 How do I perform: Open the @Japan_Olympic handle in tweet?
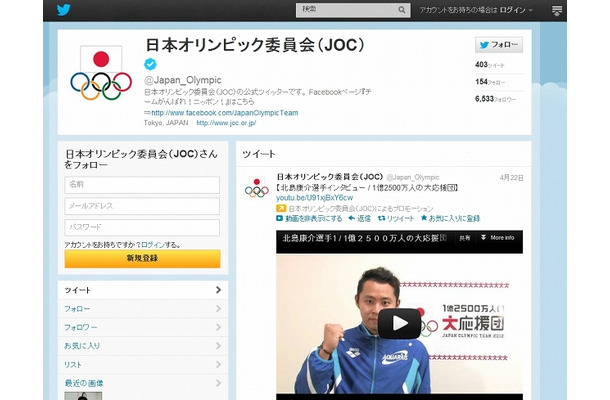413,177
